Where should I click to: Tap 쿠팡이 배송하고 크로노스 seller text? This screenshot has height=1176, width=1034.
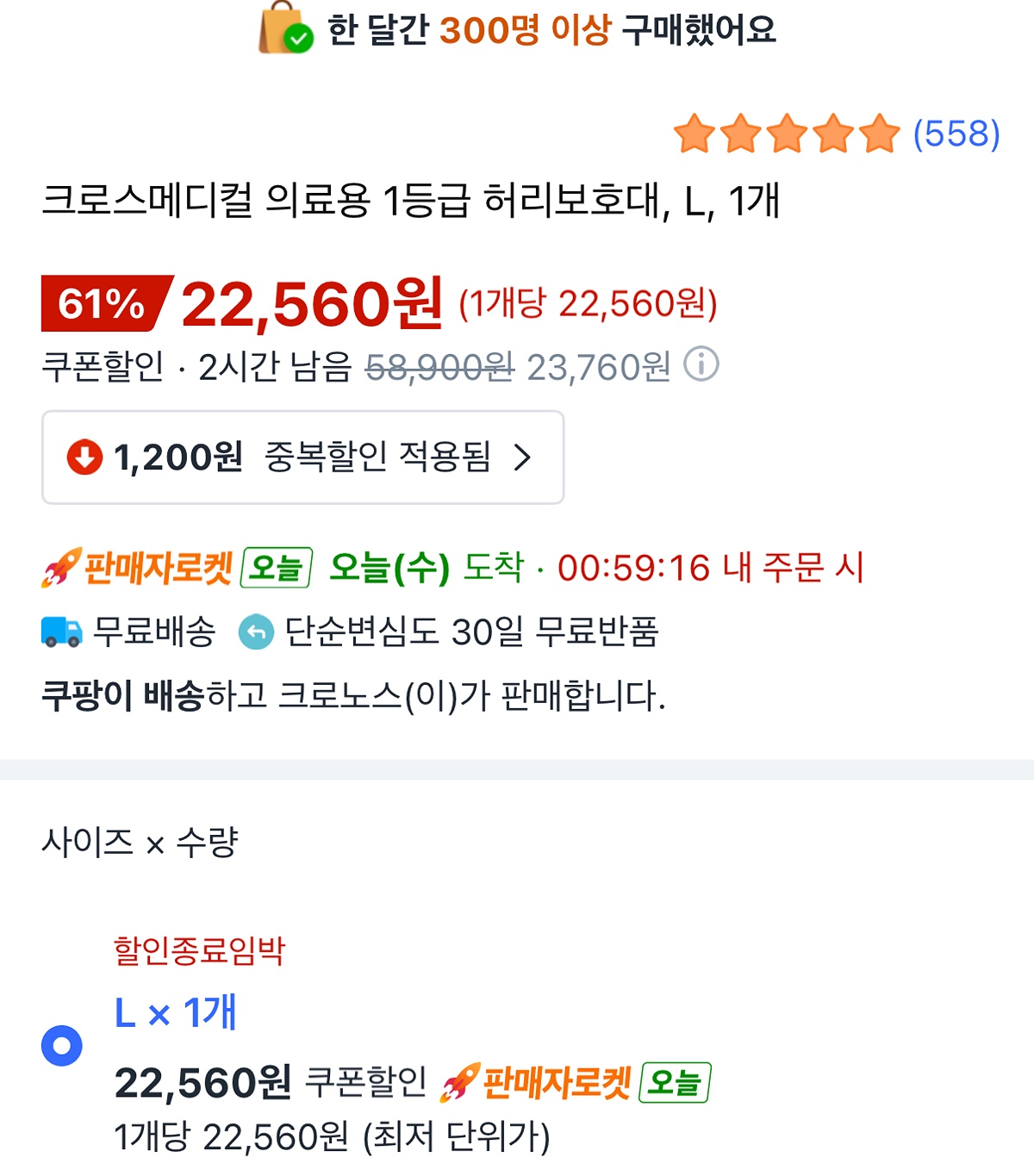click(x=353, y=695)
